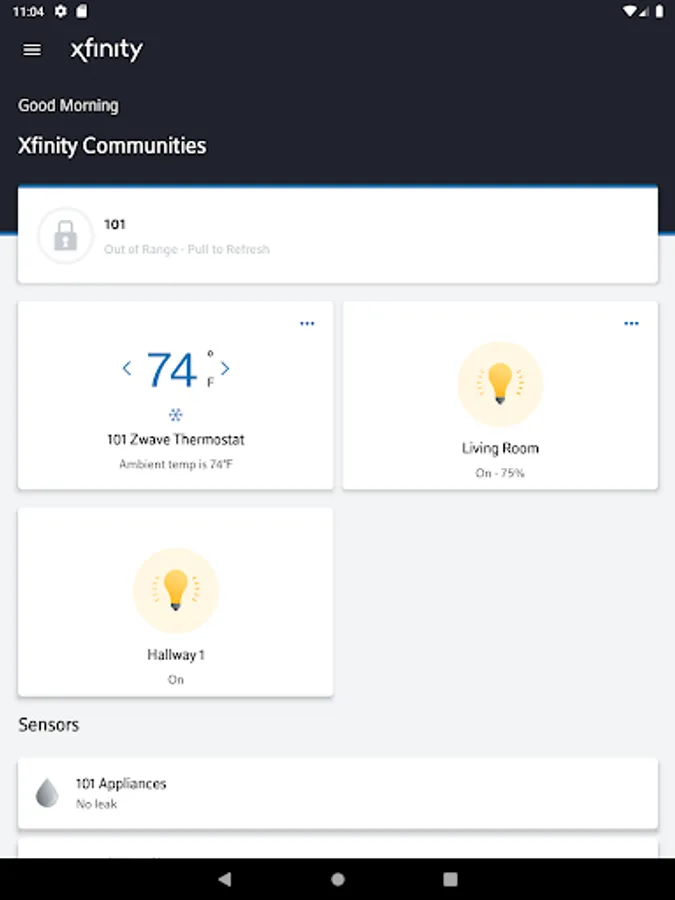Open the 101 Appliances sensor row

[x=337, y=793]
